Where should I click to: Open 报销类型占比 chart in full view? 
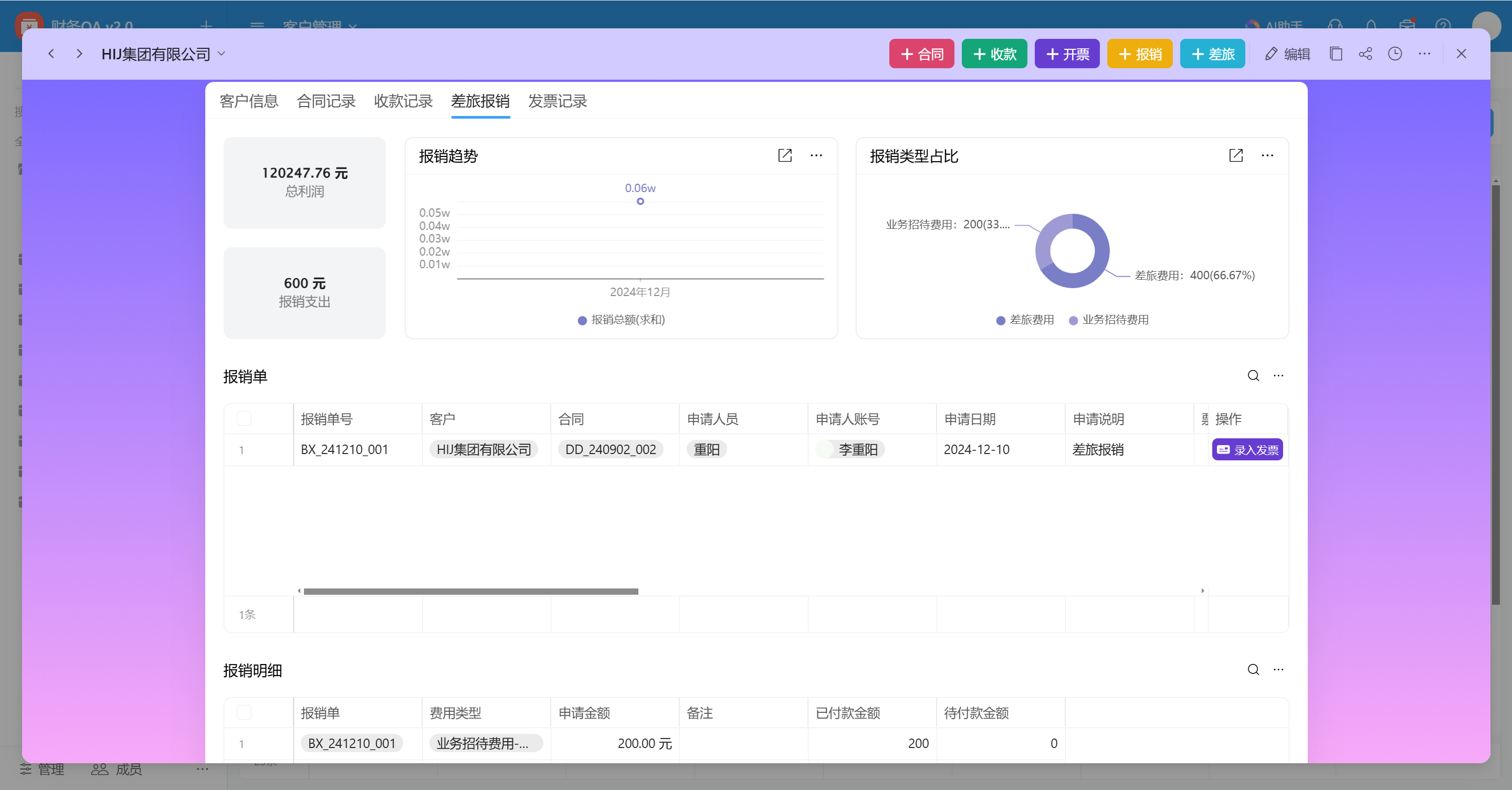coord(1235,155)
